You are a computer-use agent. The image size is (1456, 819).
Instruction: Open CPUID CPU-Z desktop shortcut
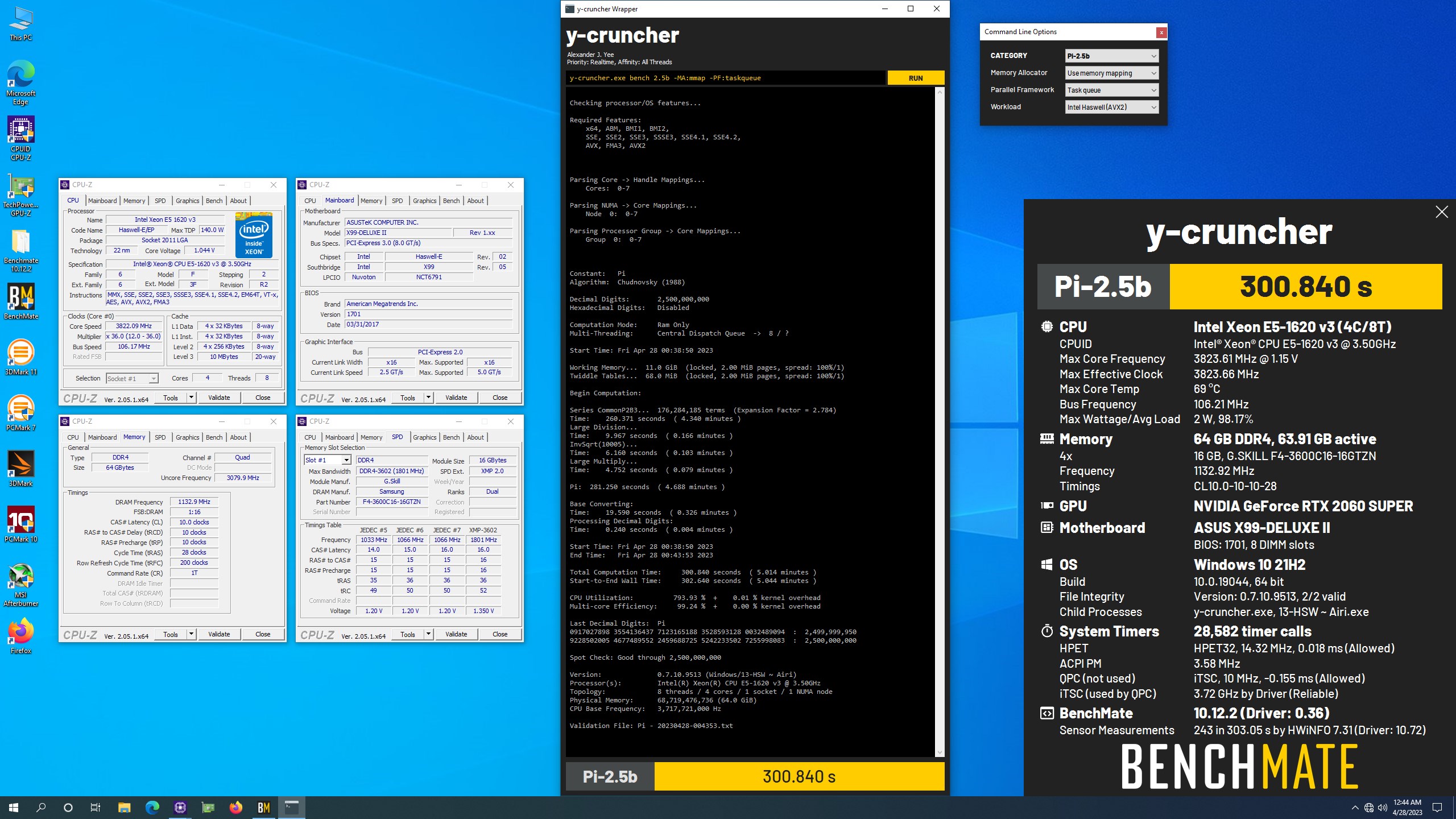coord(21,139)
